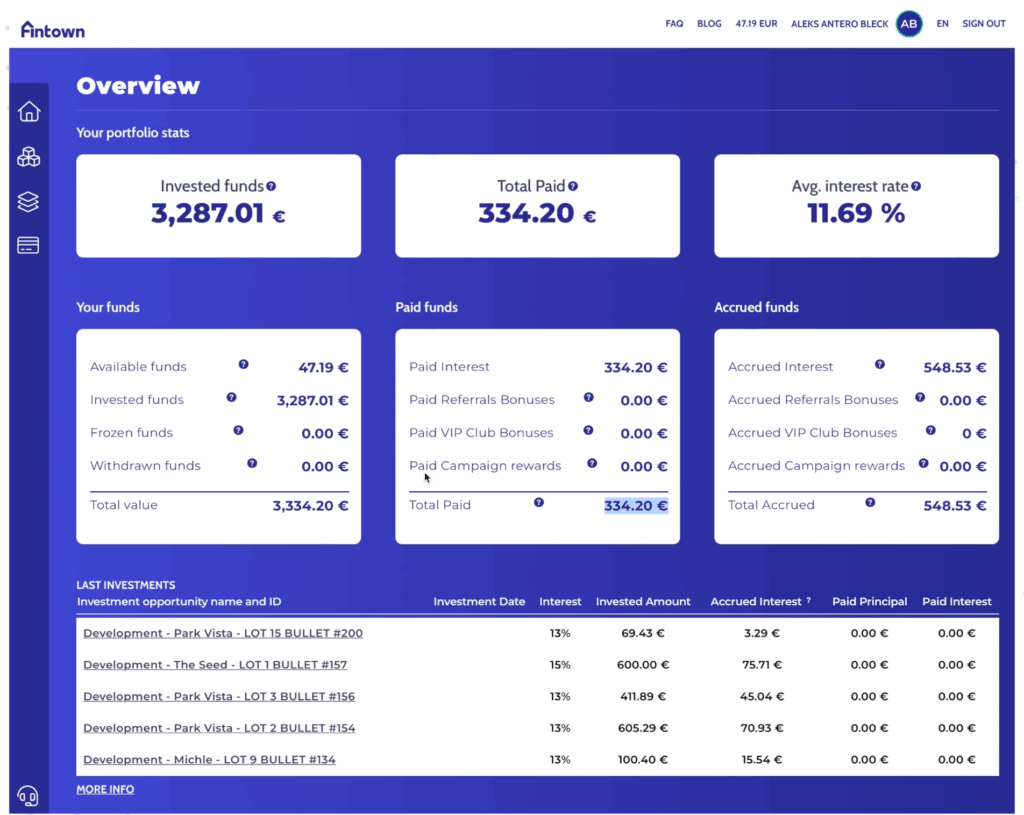Screen dimensions: 1024x815
Task: Click help icon next to Available funds
Action: tap(243, 365)
